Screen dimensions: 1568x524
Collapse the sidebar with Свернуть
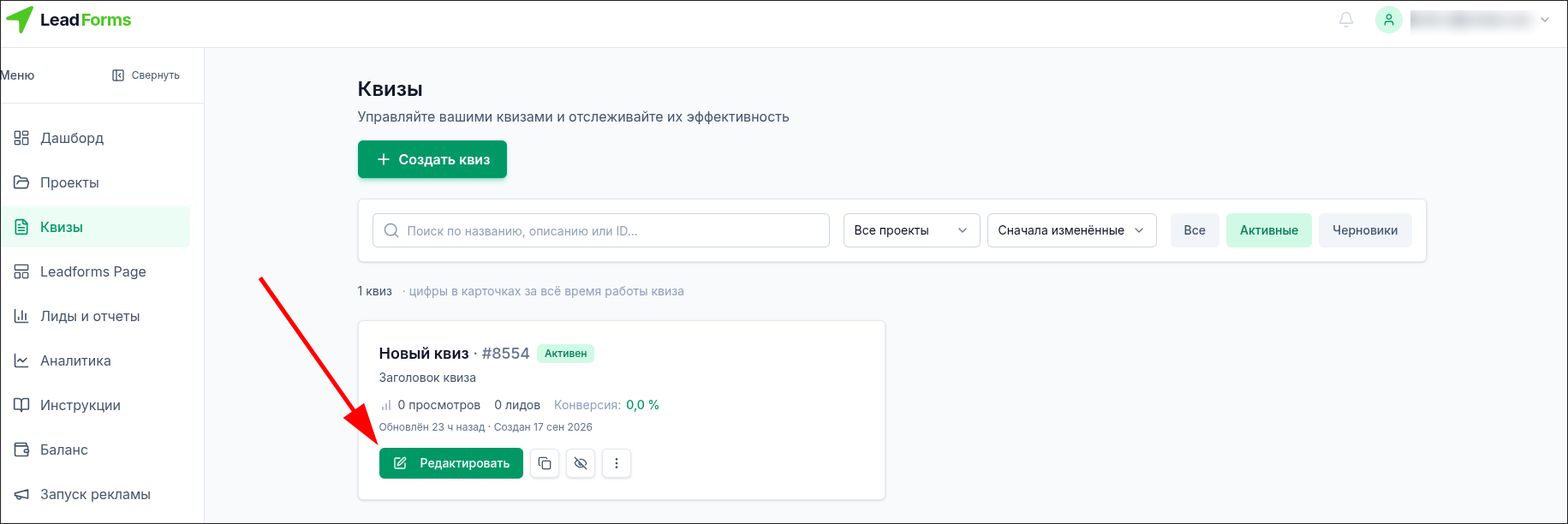[146, 75]
